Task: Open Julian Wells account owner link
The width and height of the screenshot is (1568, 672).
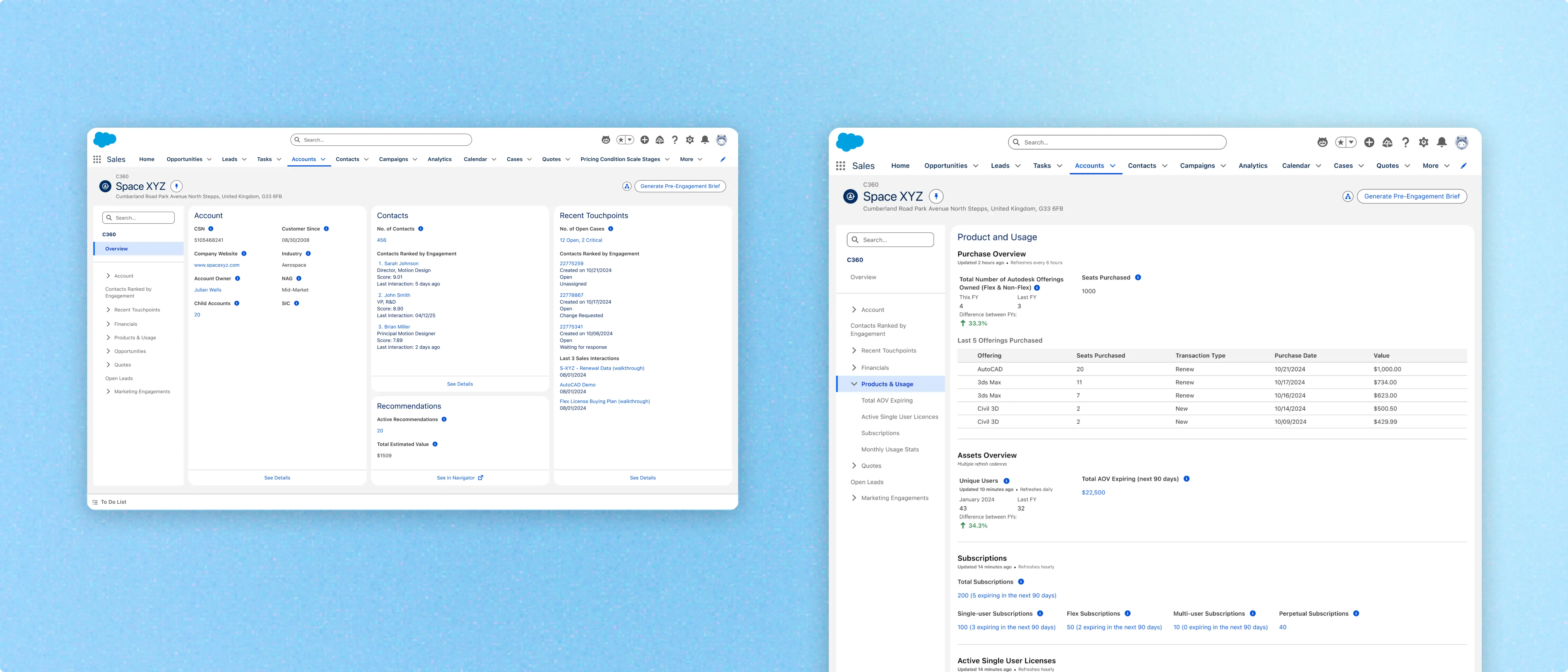Action: tap(207, 290)
